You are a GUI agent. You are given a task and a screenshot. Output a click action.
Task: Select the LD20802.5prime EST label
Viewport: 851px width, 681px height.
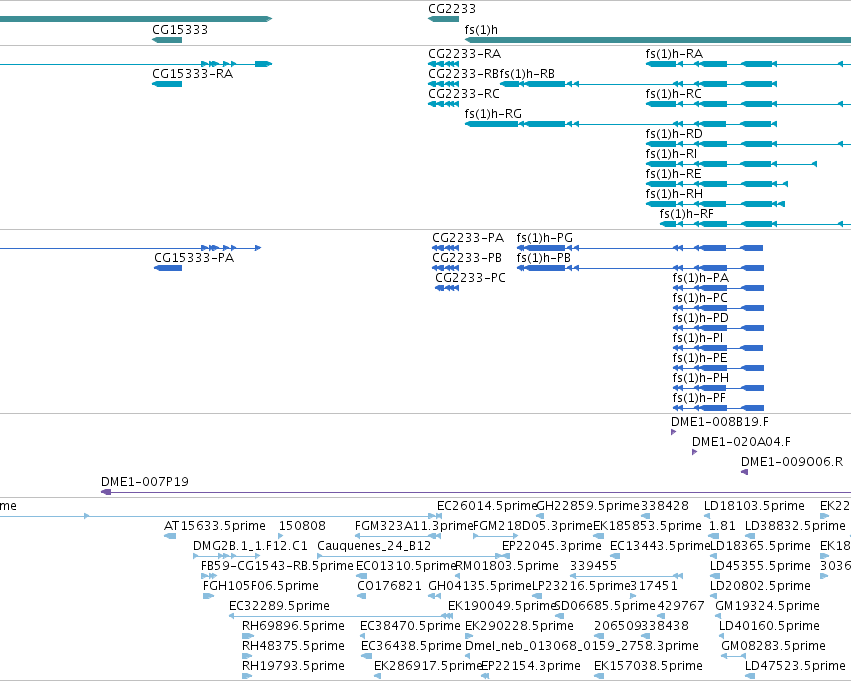pyautogui.click(x=760, y=586)
